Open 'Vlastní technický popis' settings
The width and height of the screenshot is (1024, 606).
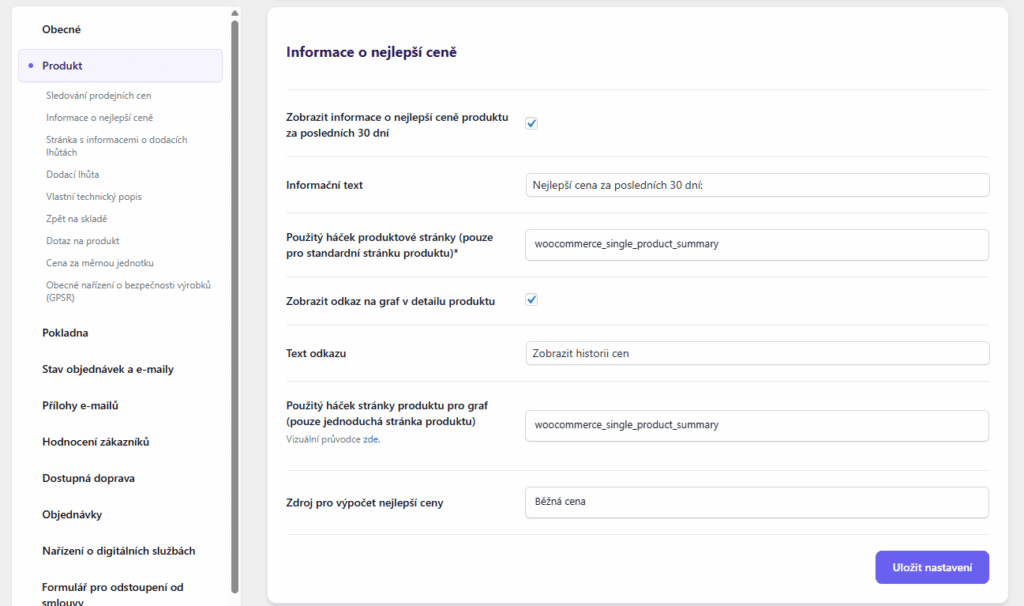(x=94, y=197)
